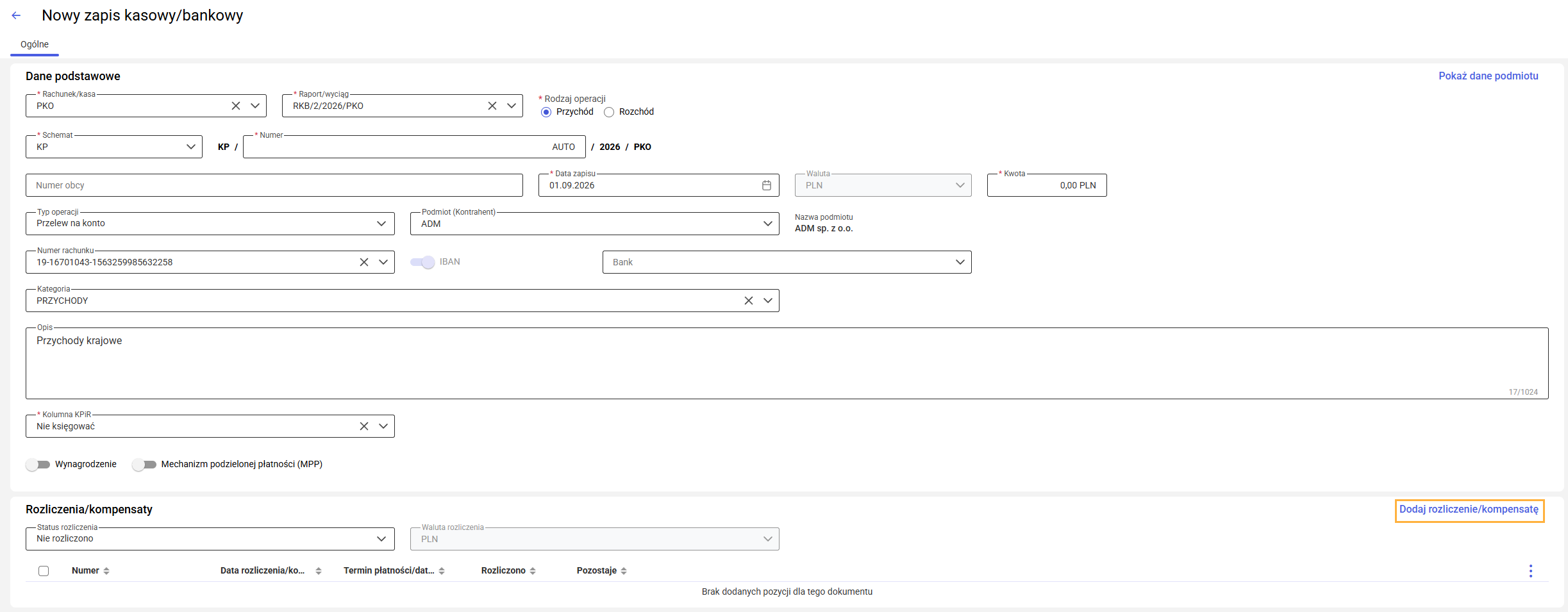The width and height of the screenshot is (1568, 612).
Task: Check the select-all settlements checkbox
Action: click(x=44, y=571)
